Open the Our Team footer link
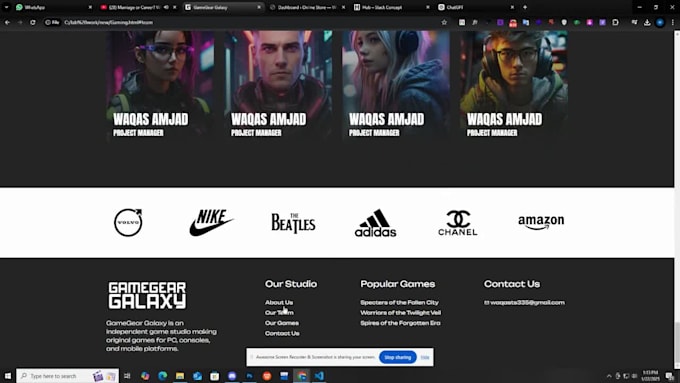This screenshot has width=680, height=383. pos(279,312)
